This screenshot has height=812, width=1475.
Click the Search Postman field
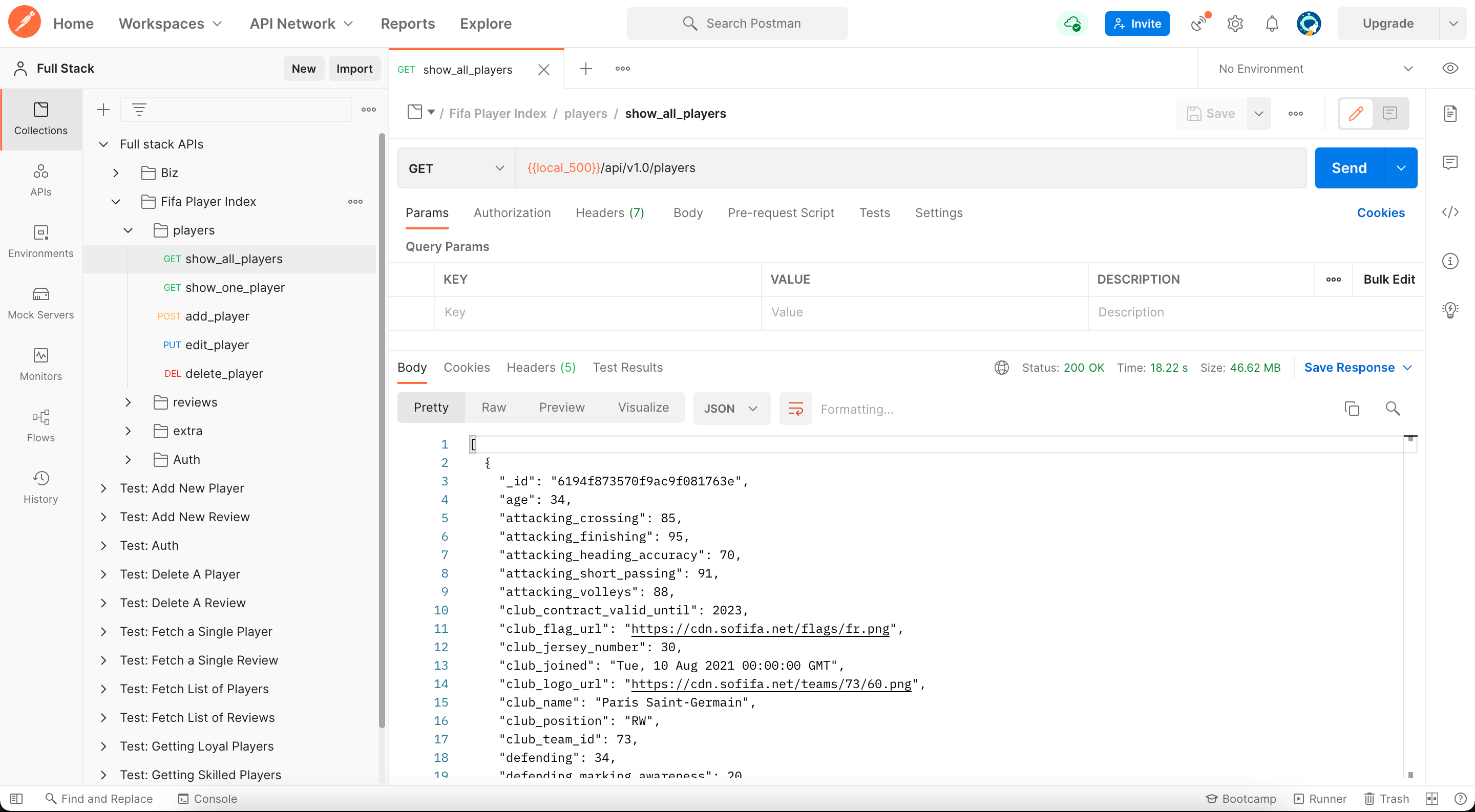coord(737,24)
